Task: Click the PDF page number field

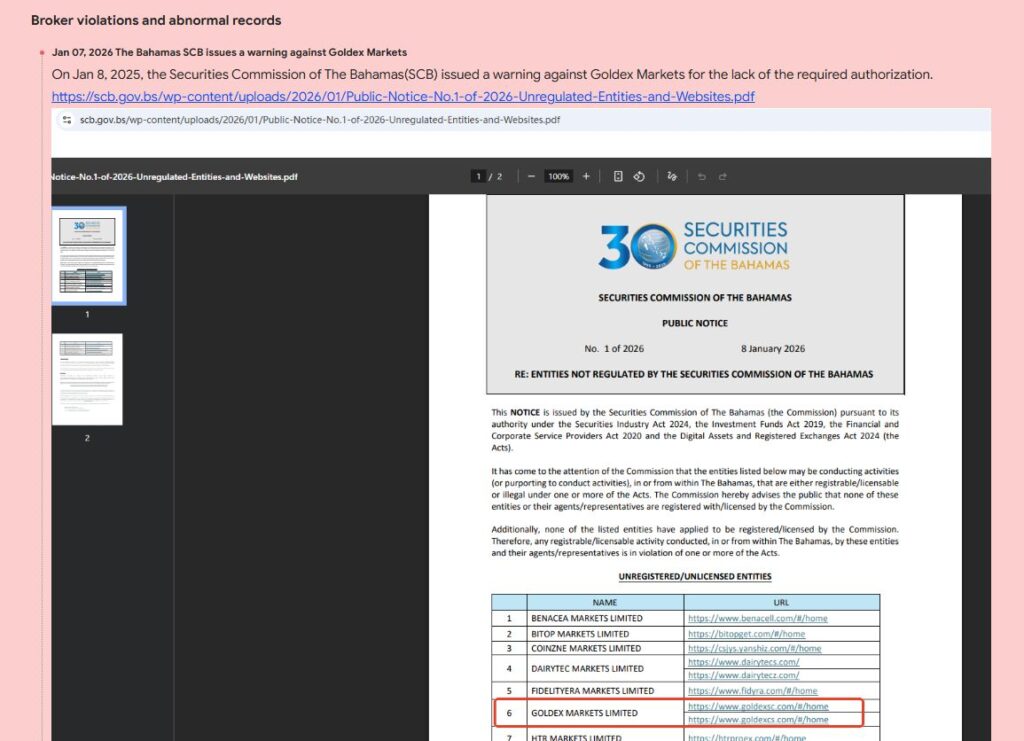Action: click(480, 176)
